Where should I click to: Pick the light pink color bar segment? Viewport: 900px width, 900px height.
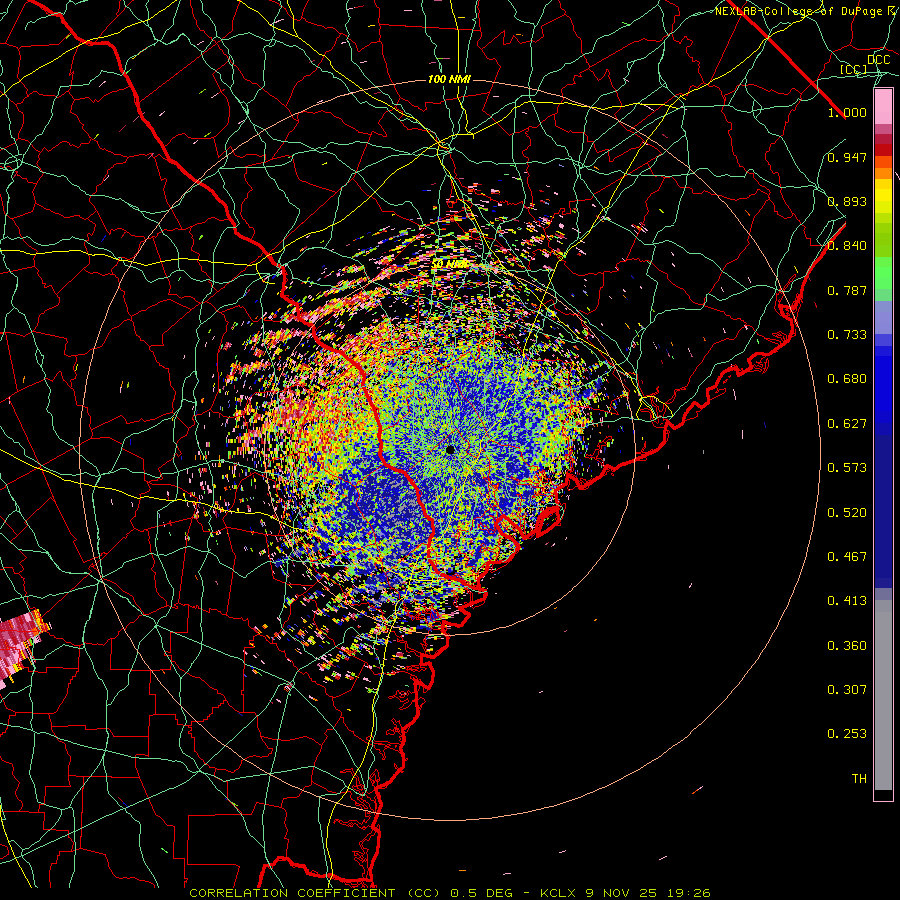[883, 106]
